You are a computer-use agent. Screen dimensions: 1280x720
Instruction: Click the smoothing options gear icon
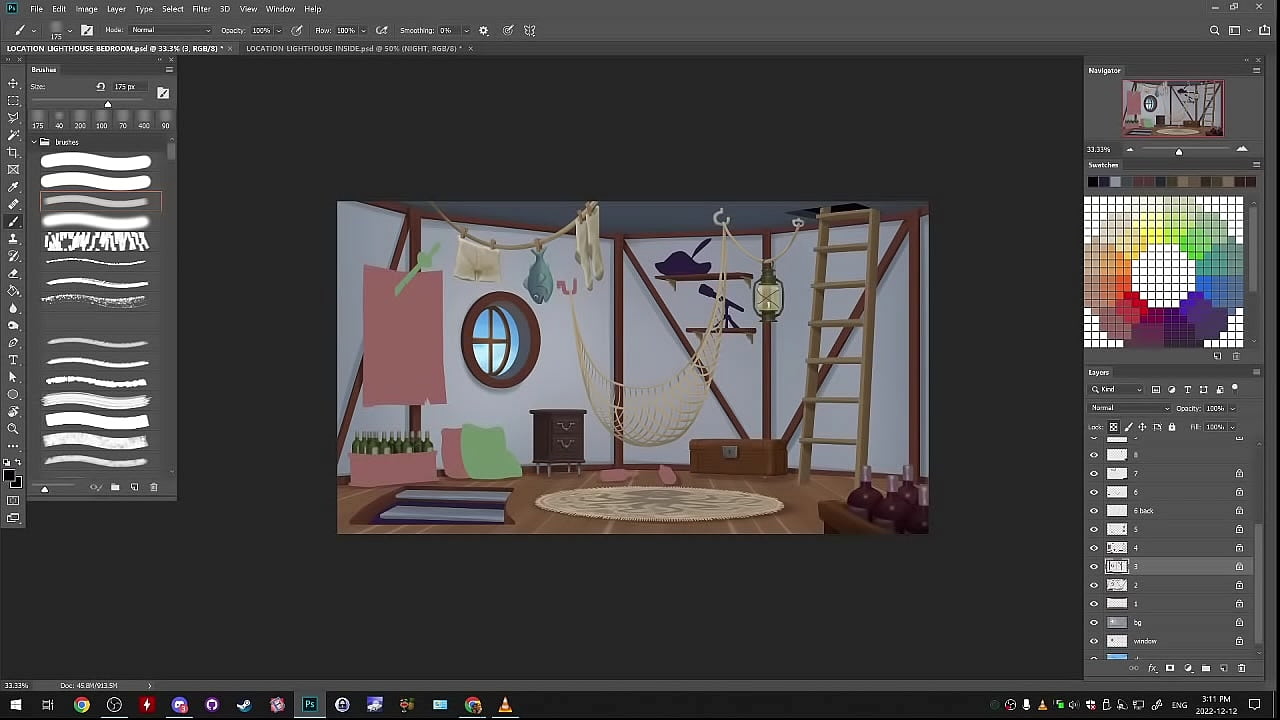coord(484,30)
